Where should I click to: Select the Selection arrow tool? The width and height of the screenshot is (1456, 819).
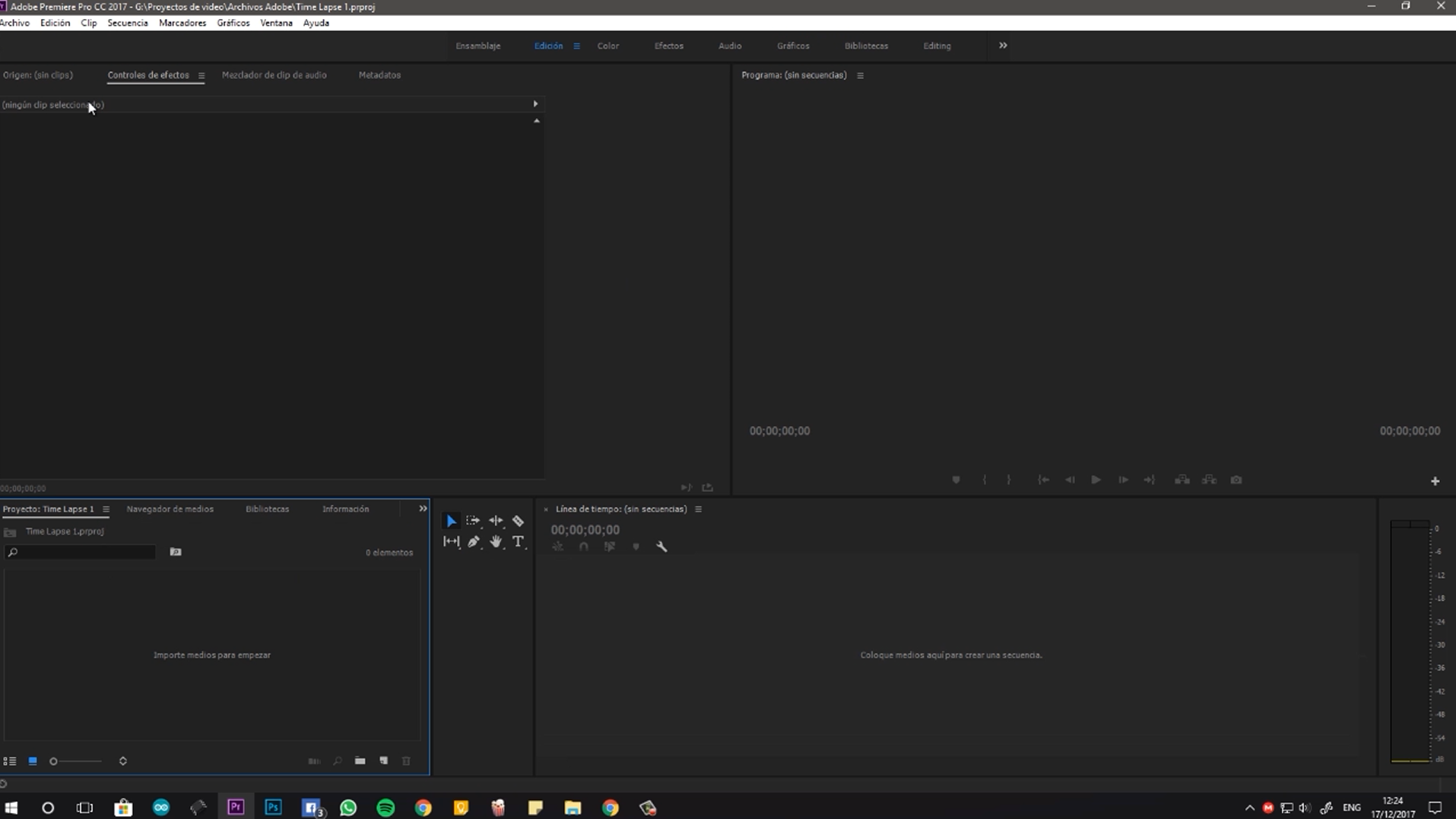click(x=451, y=521)
